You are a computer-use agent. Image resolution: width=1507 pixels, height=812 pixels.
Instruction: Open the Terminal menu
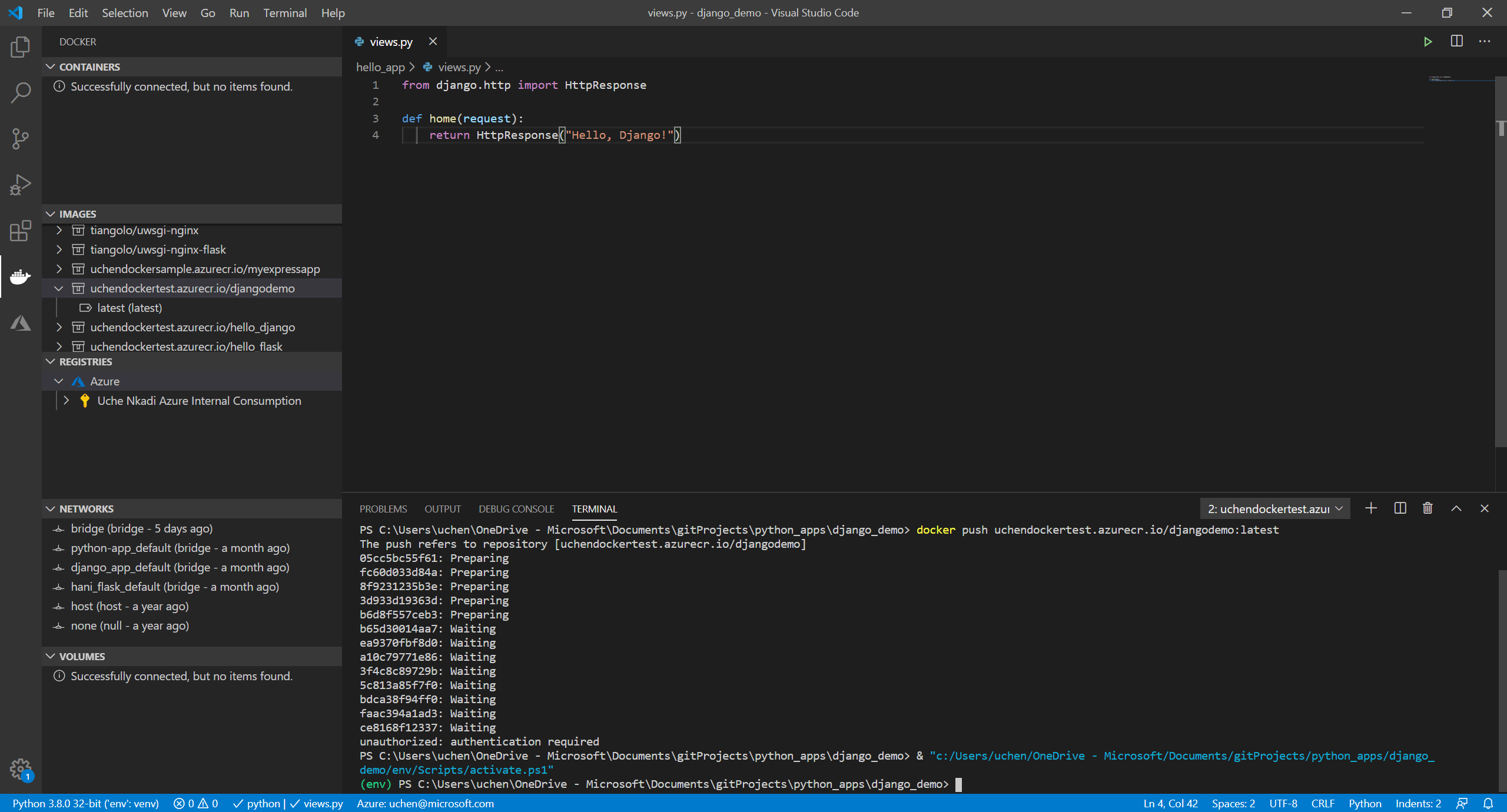(285, 12)
